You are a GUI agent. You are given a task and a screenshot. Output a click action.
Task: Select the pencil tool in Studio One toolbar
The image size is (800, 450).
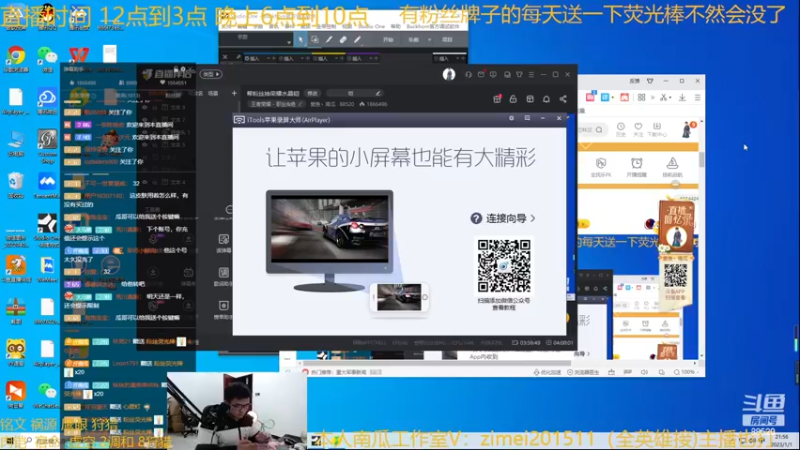point(329,40)
